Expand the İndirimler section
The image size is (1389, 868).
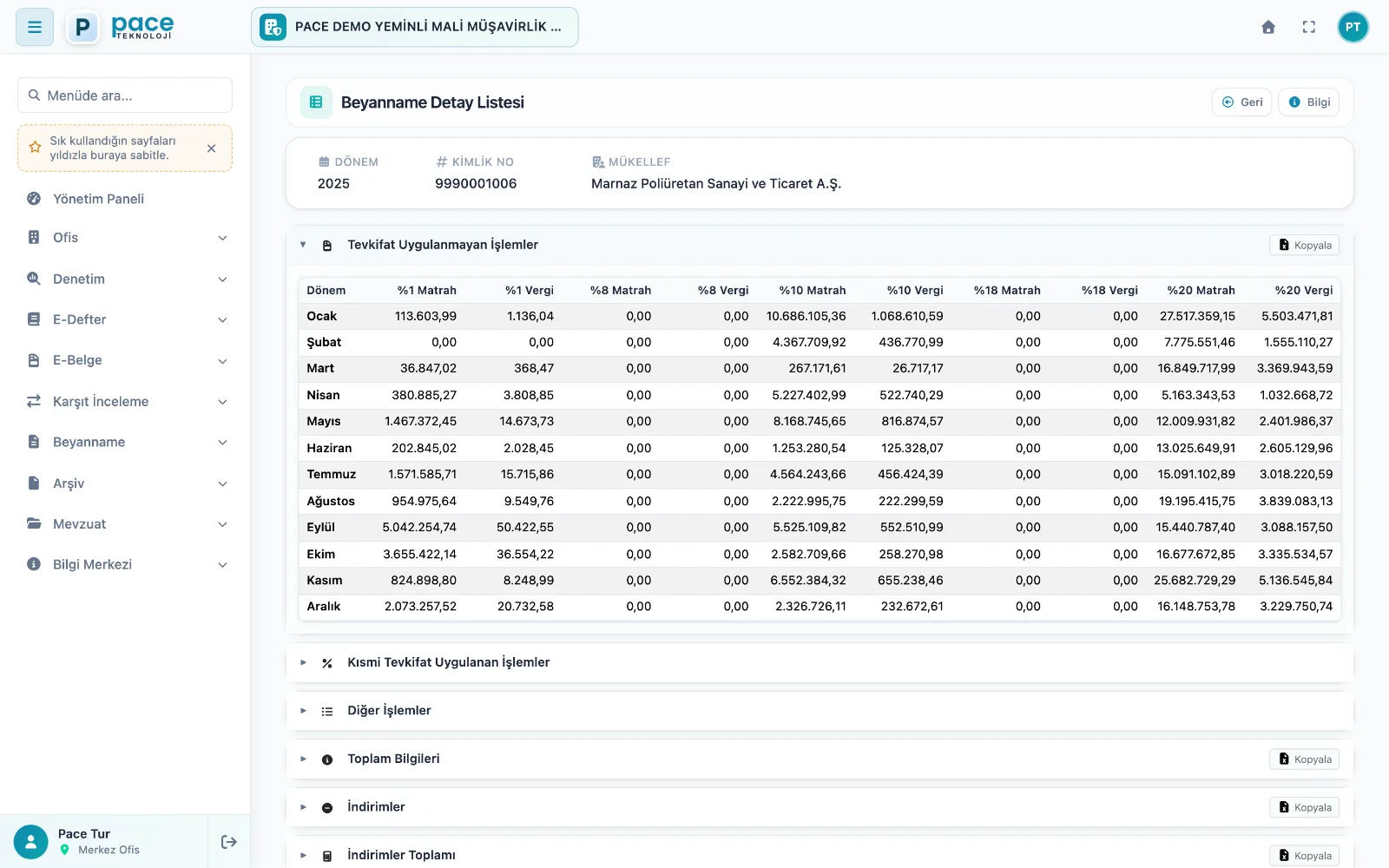click(303, 807)
